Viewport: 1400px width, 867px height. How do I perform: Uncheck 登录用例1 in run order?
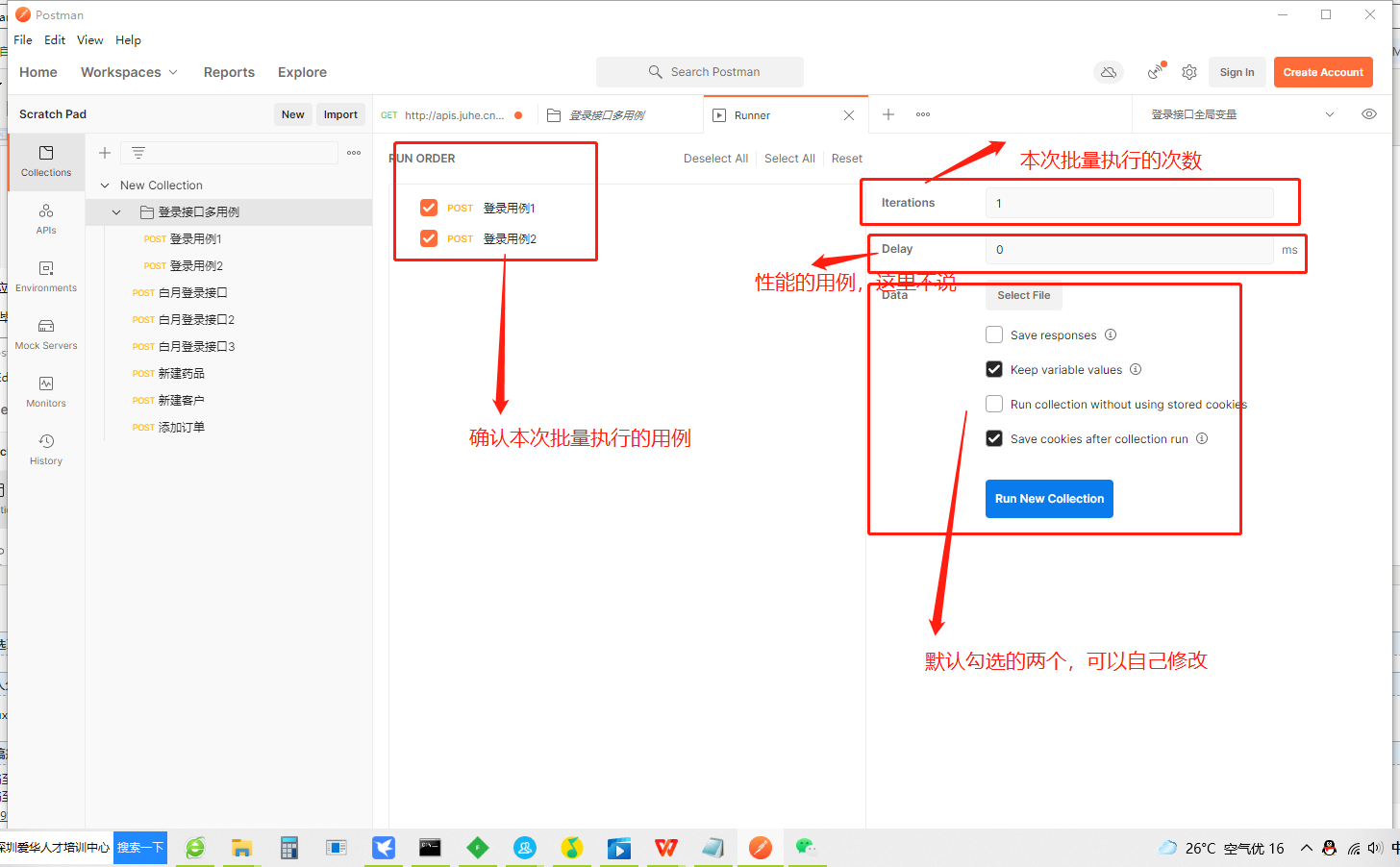click(x=429, y=208)
